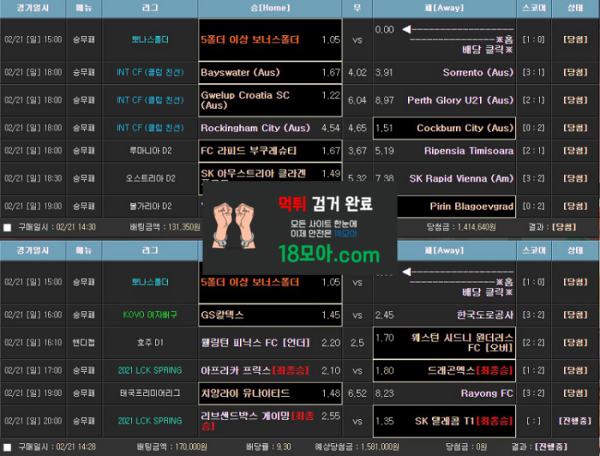
Task: Tick the checkbox for the 02/21 14:28 purchase
Action: (x=8, y=448)
